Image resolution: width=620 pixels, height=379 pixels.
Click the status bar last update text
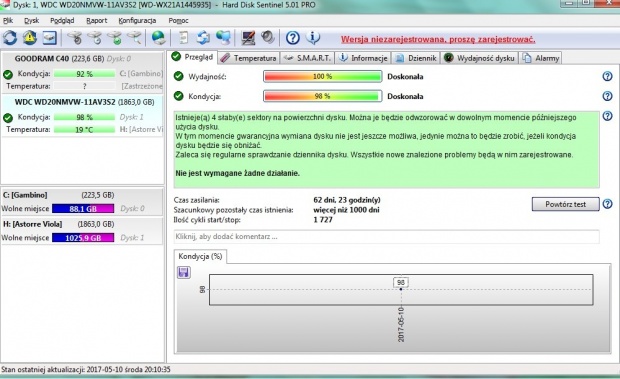[86, 370]
